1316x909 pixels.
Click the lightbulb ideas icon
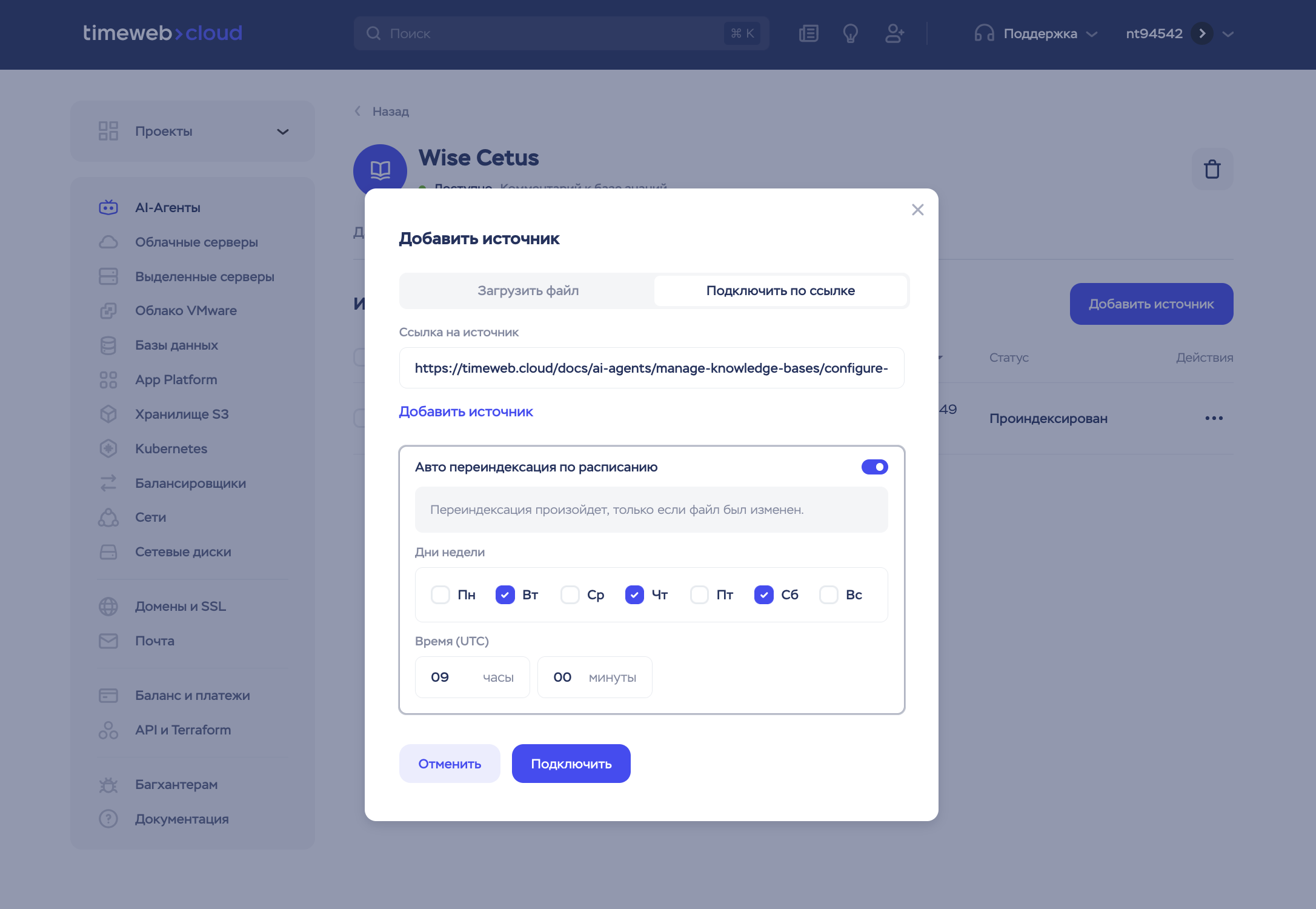point(851,33)
